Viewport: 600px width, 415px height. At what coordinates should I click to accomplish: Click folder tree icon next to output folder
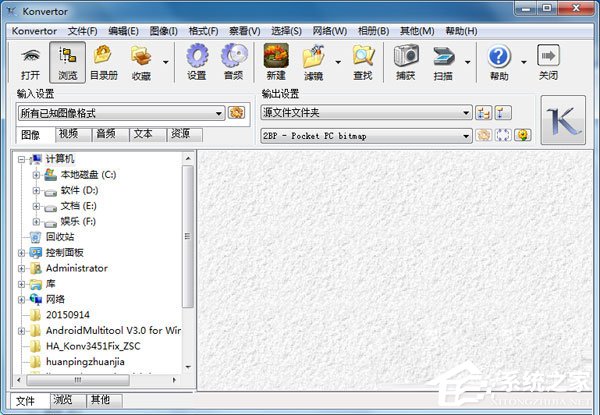[x=483, y=113]
